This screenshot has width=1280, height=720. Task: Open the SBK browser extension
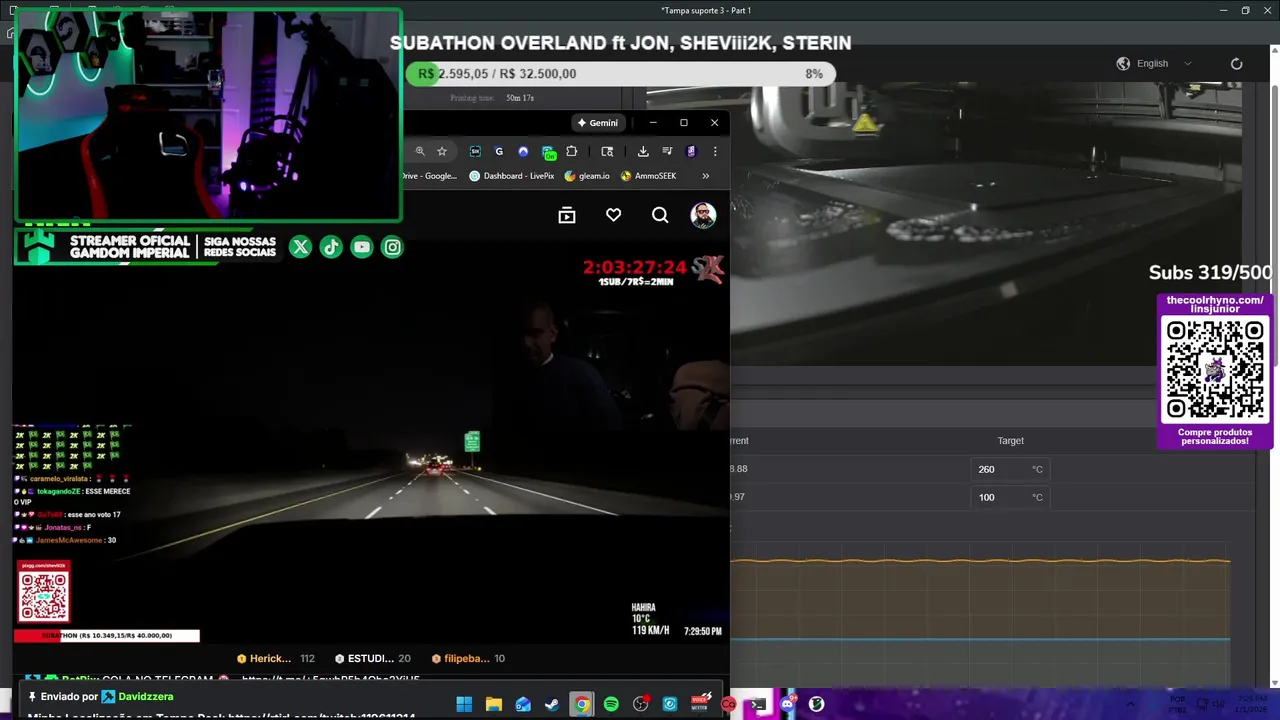[x=475, y=151]
